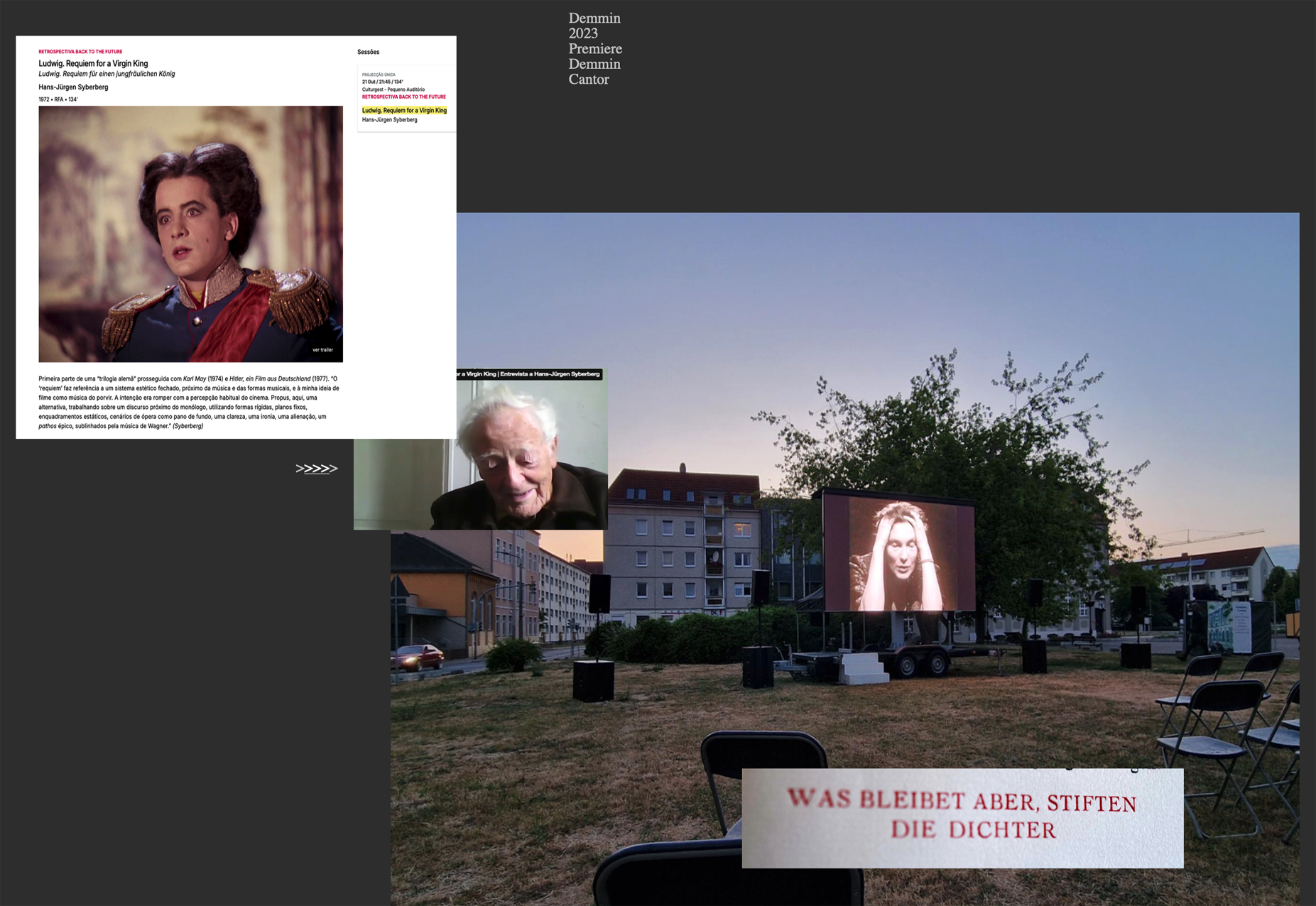Click the Portuguese film description paragraph
Image resolution: width=1316 pixels, height=906 pixels.
(189, 403)
